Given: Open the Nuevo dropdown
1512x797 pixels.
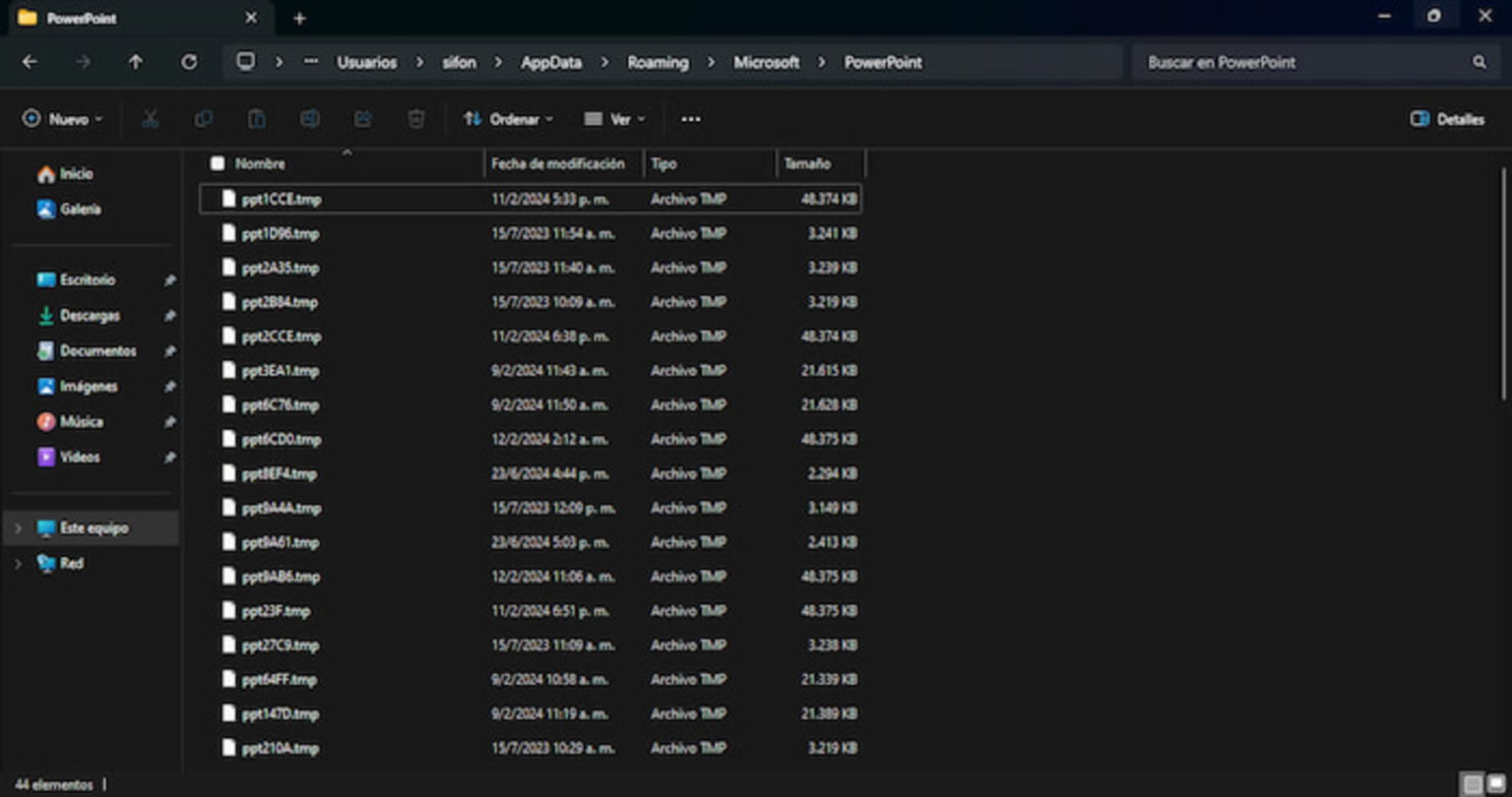Looking at the screenshot, I should click(62, 119).
